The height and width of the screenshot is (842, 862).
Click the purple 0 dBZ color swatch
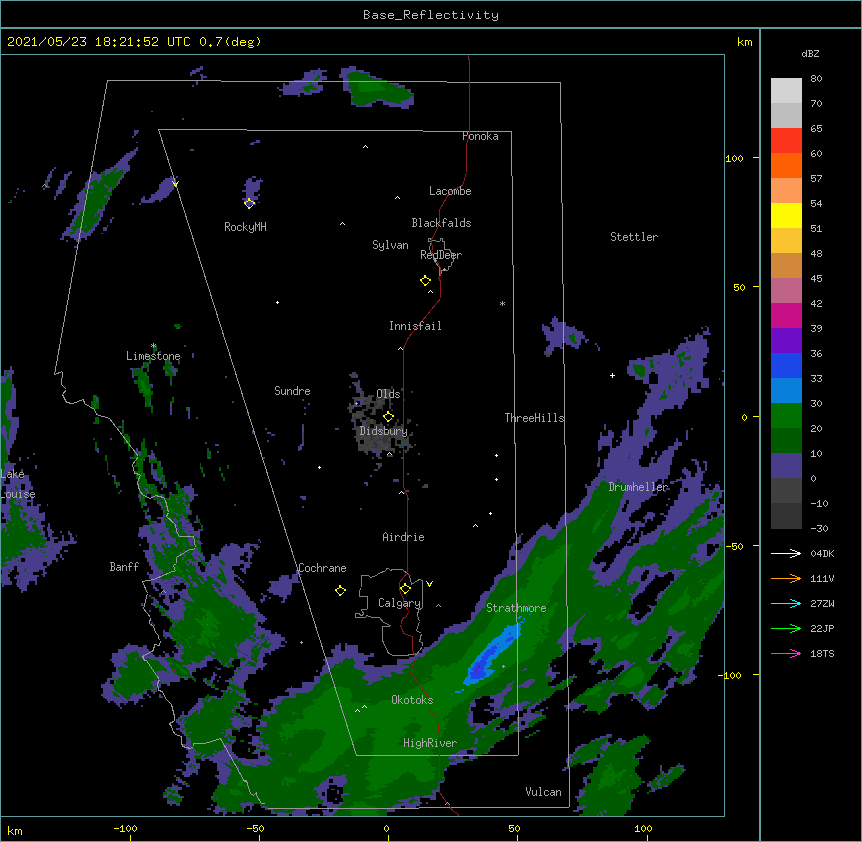pos(786,466)
